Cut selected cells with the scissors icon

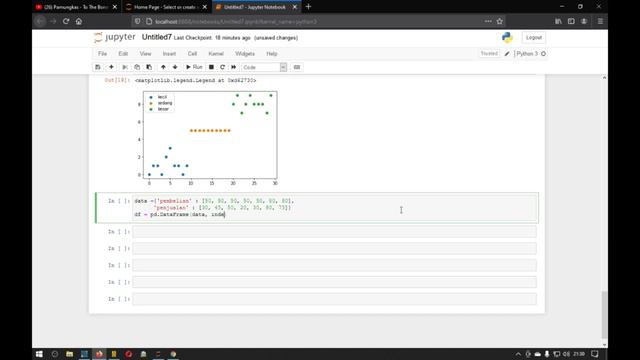pyautogui.click(x=125, y=67)
